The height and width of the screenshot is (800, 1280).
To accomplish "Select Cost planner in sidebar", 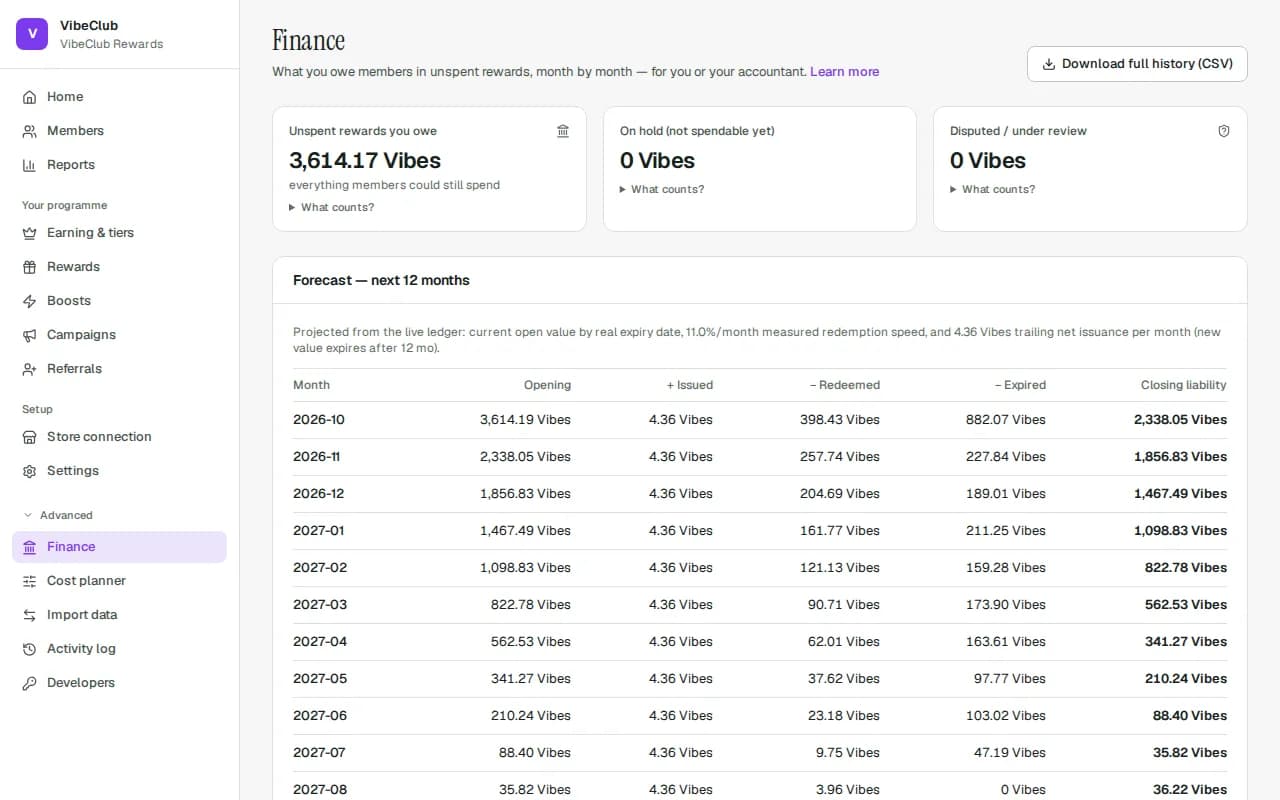I will 119,581.
